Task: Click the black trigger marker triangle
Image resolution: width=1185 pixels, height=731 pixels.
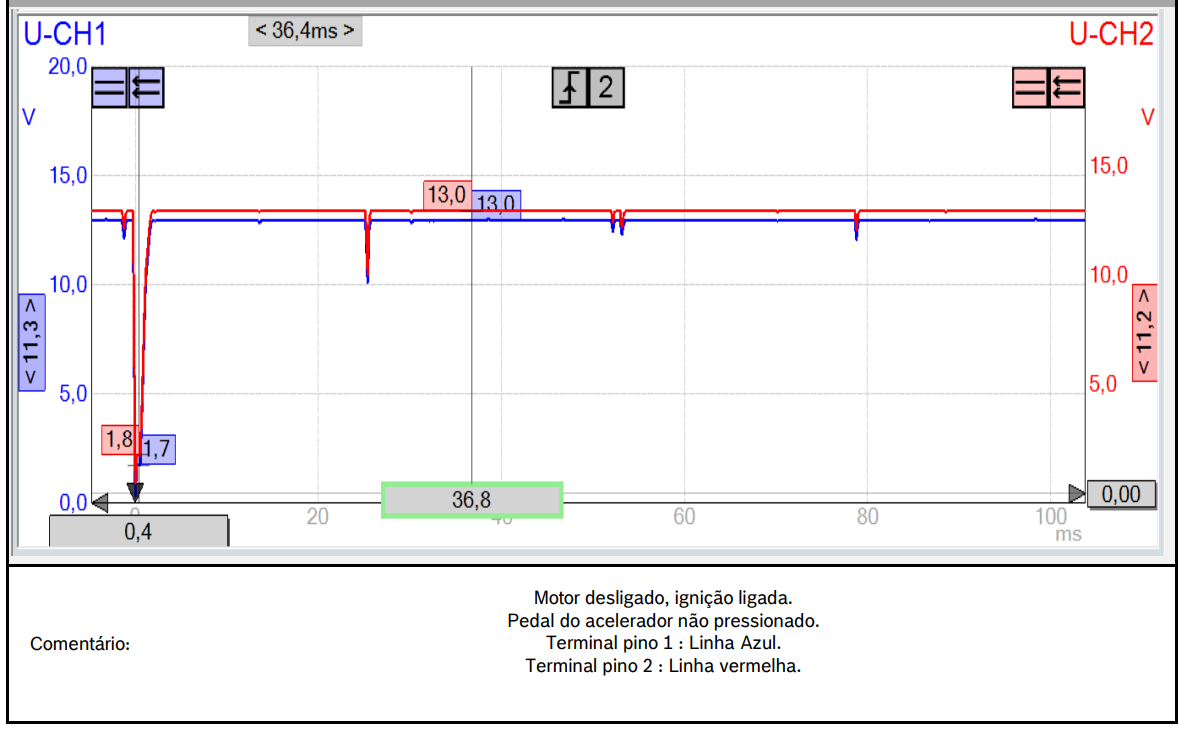Action: (135, 492)
